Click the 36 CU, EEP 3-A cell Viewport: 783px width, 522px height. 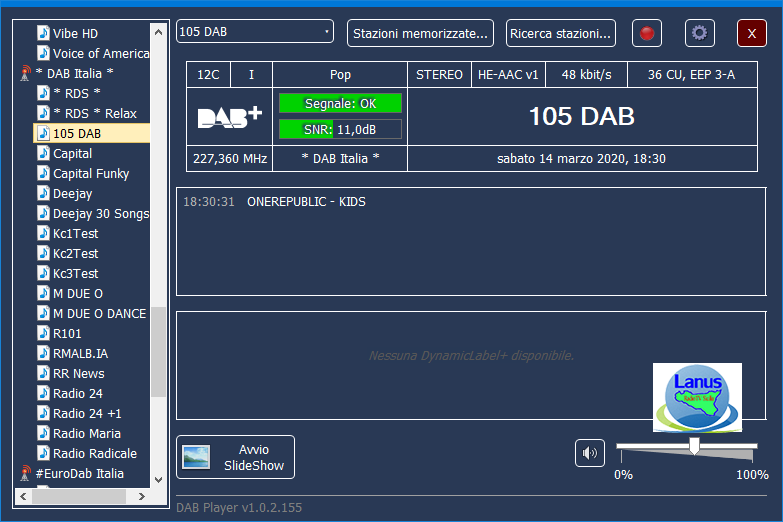pos(692,75)
